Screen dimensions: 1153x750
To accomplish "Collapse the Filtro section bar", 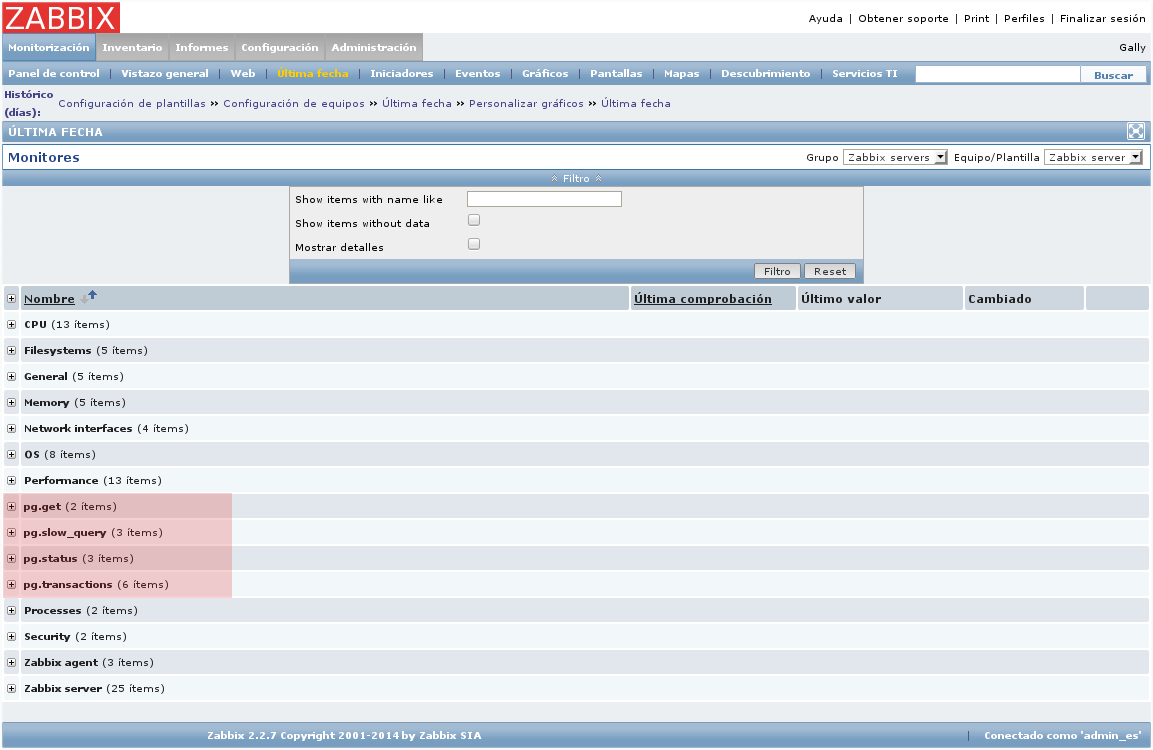I will pyautogui.click(x=576, y=179).
